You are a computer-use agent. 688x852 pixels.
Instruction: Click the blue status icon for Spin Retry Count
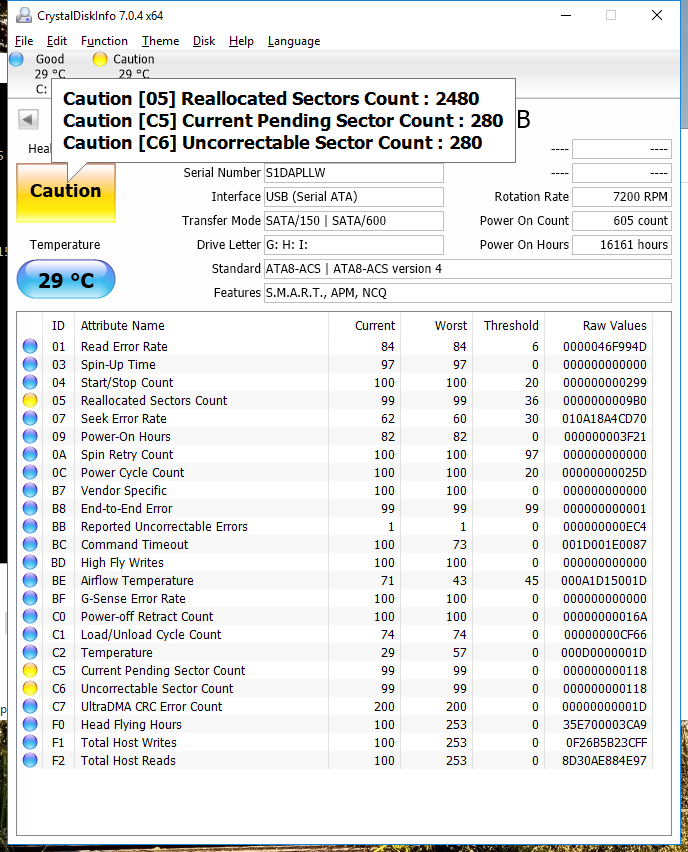[x=30, y=454]
